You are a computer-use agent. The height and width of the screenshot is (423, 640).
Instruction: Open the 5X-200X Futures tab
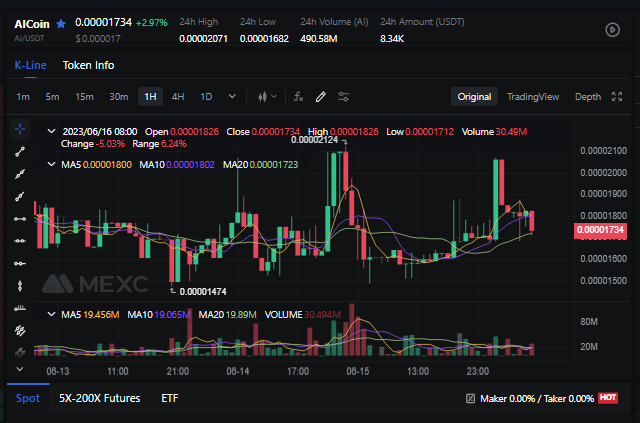pos(100,399)
